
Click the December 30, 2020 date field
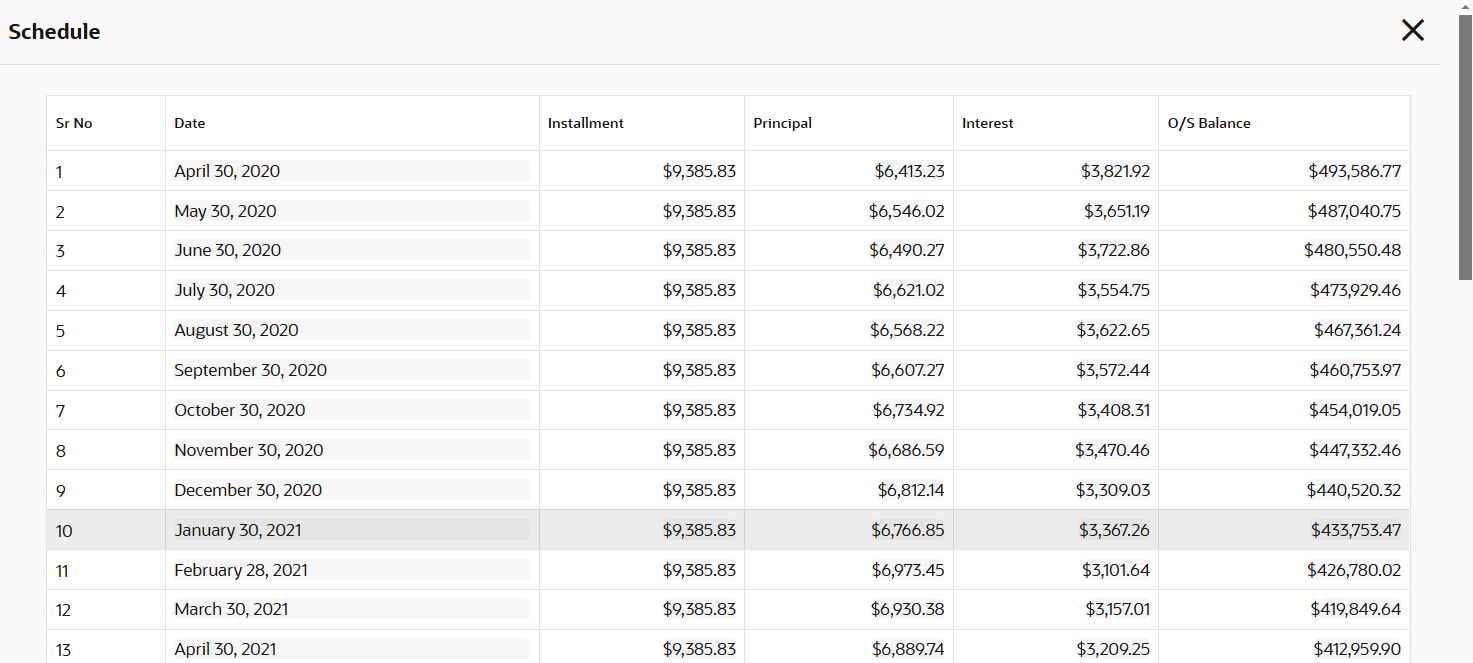point(352,490)
